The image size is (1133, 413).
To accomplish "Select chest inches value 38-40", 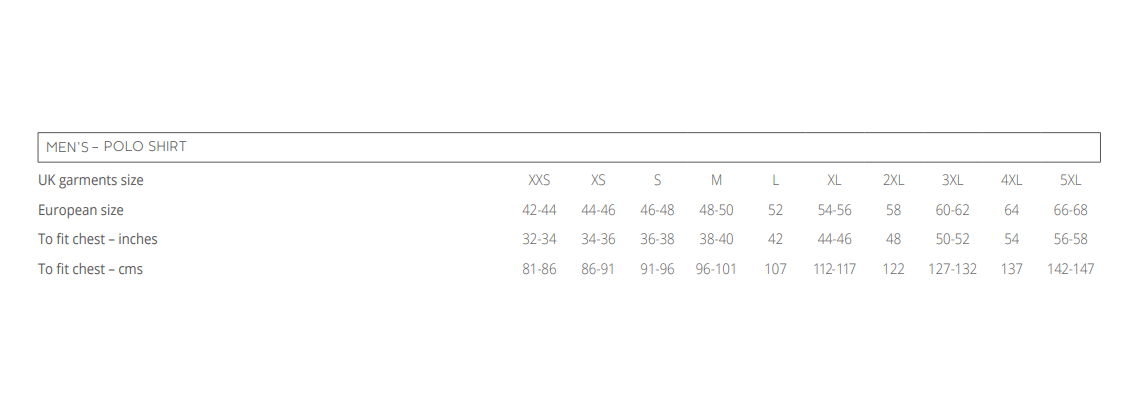I will point(716,239).
